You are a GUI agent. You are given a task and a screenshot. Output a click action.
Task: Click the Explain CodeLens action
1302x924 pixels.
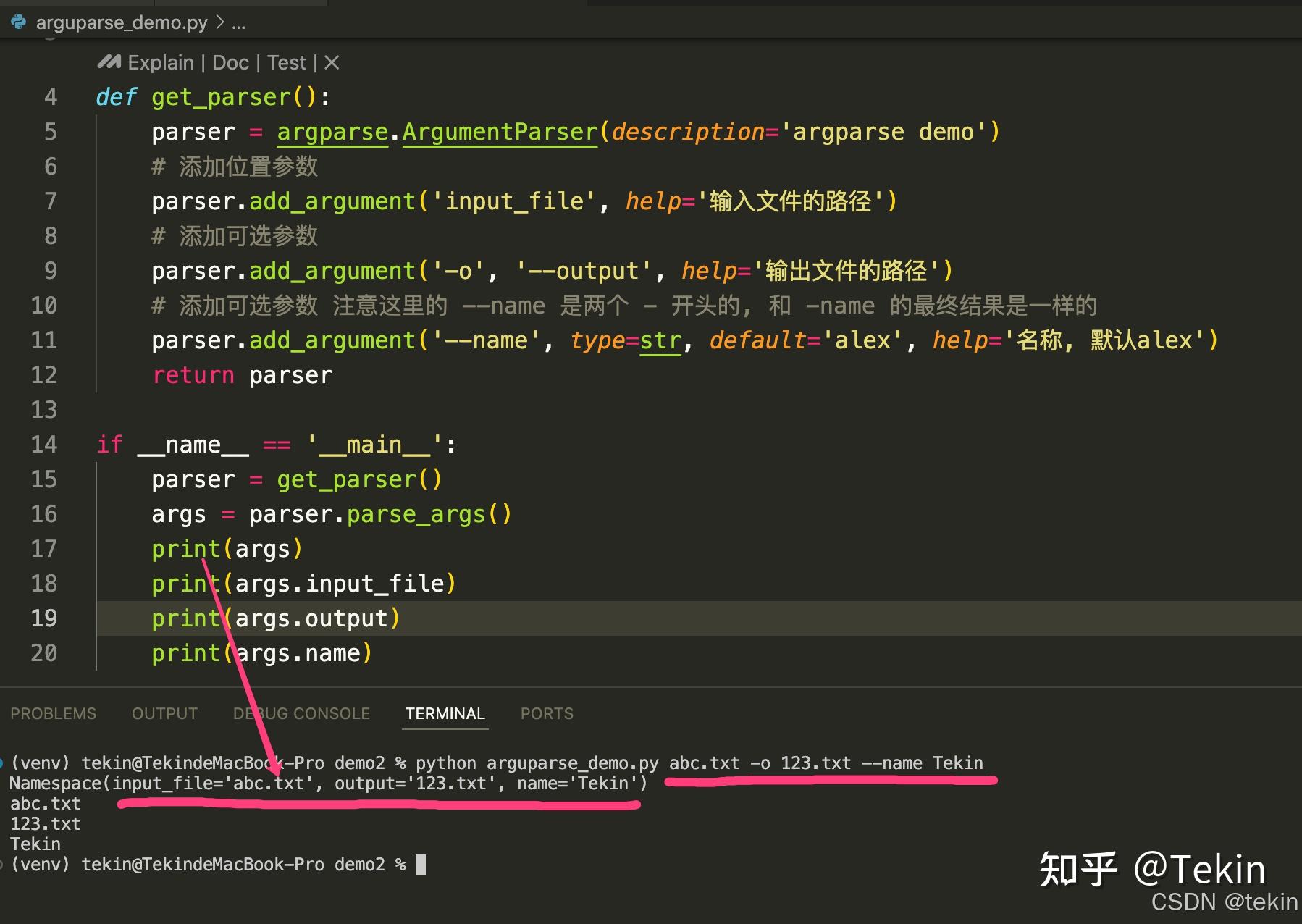(x=160, y=62)
